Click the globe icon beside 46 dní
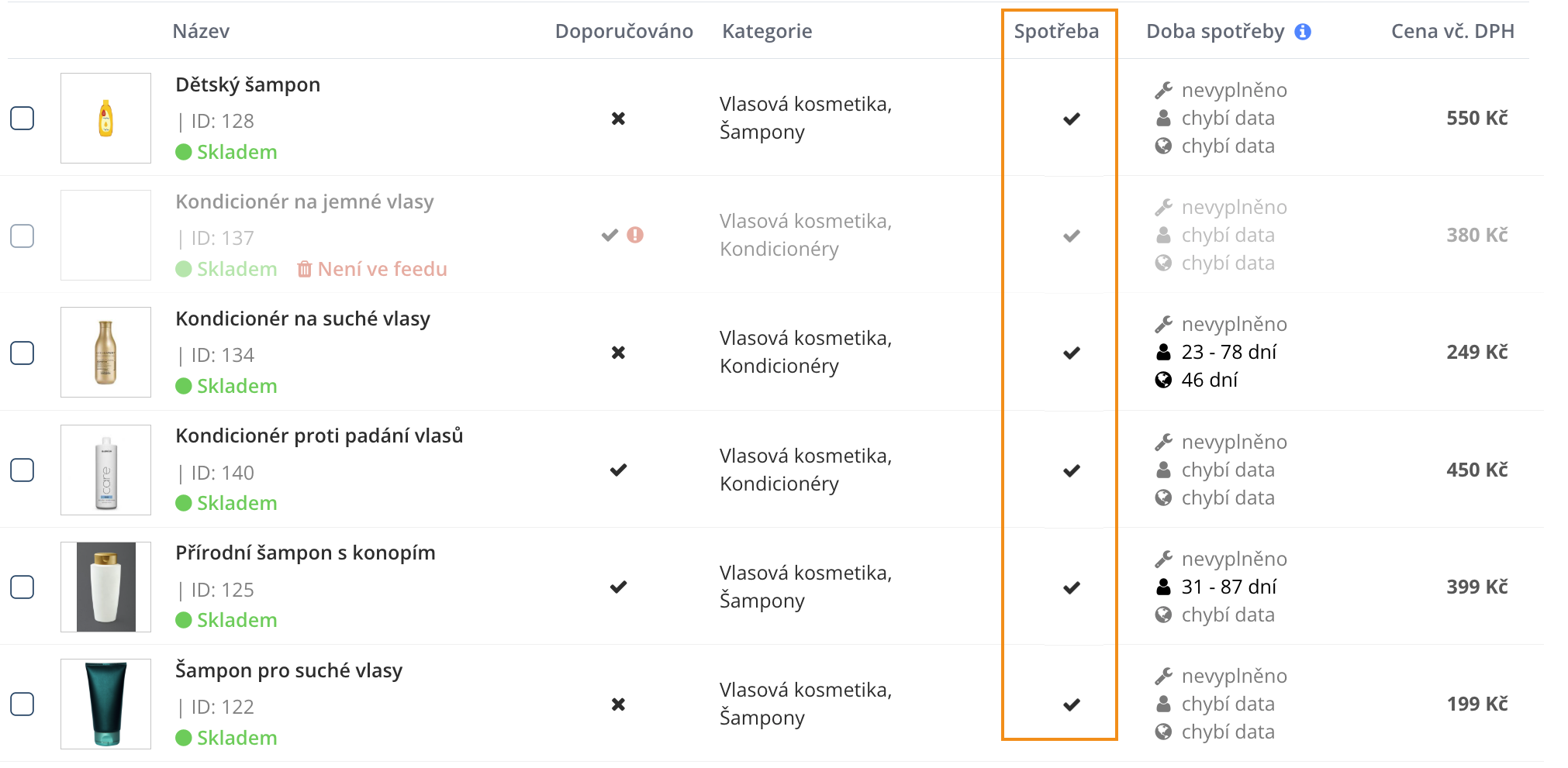1568x768 pixels. [x=1163, y=380]
